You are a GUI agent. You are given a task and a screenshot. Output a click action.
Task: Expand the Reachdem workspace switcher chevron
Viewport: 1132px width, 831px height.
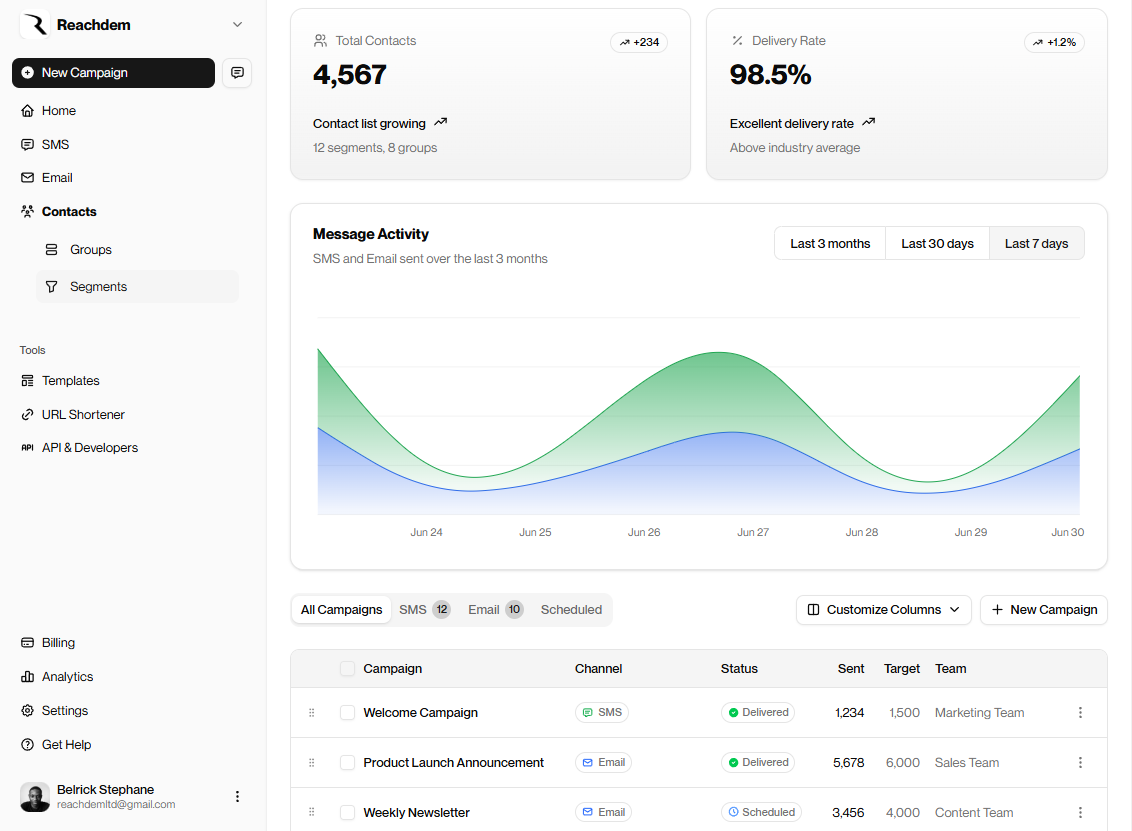237,24
